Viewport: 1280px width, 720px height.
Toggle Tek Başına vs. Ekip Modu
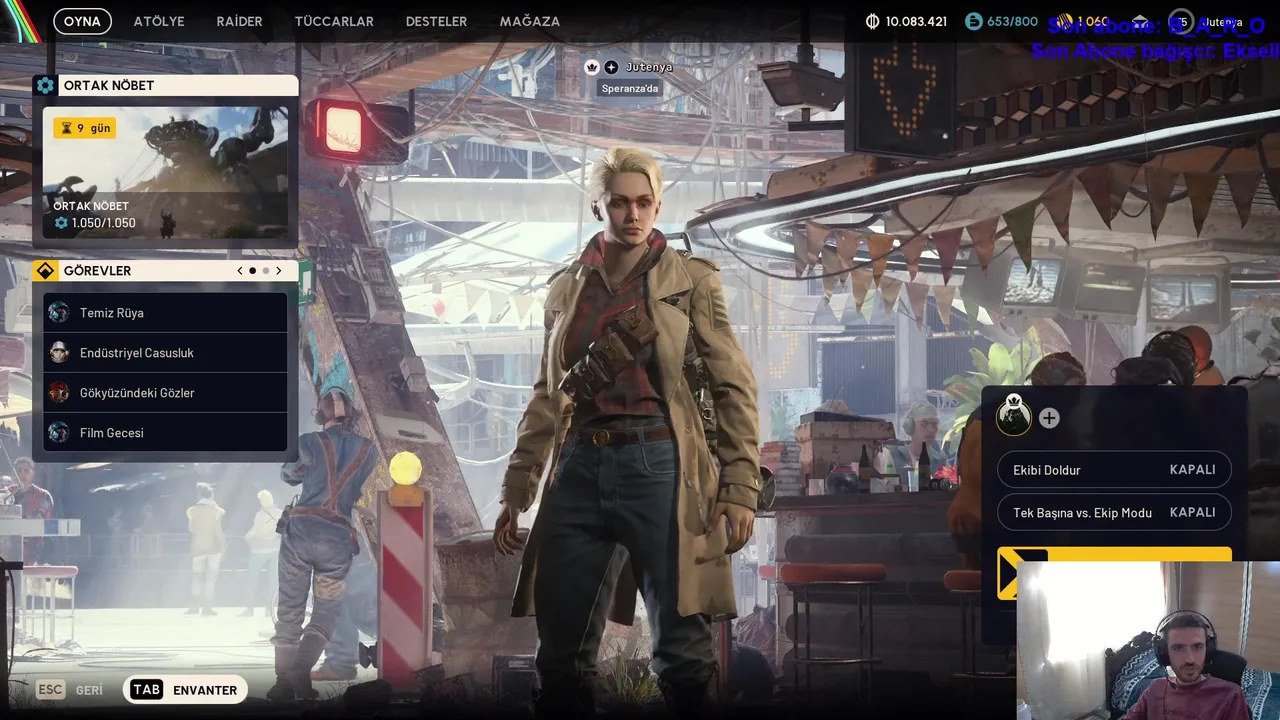point(1114,513)
